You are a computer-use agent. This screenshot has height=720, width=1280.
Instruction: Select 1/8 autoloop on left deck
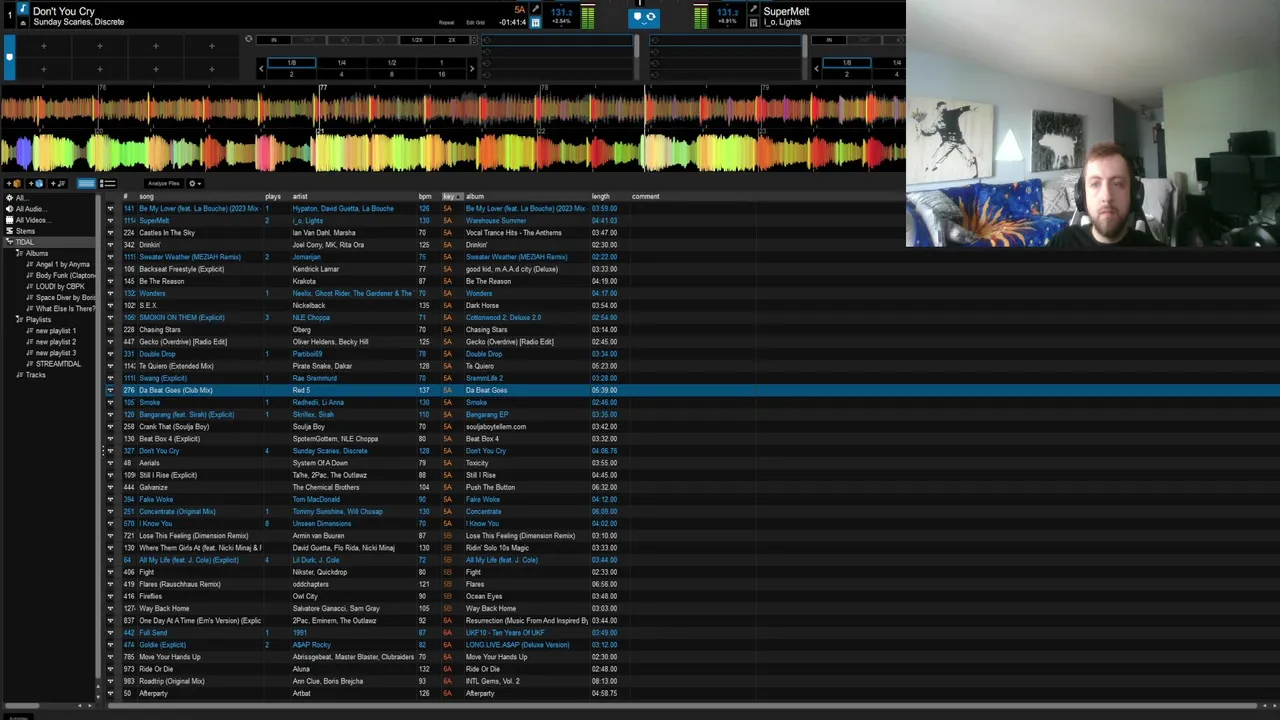coord(291,63)
